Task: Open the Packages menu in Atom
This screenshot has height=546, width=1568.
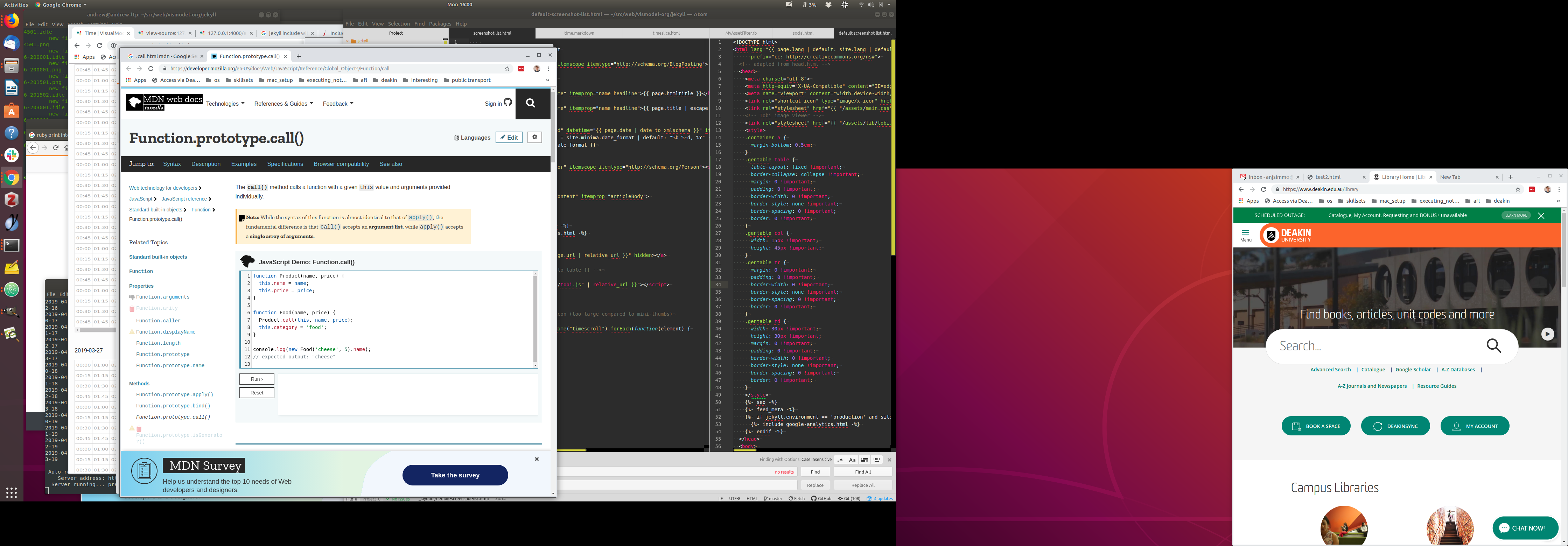Action: coord(440,24)
